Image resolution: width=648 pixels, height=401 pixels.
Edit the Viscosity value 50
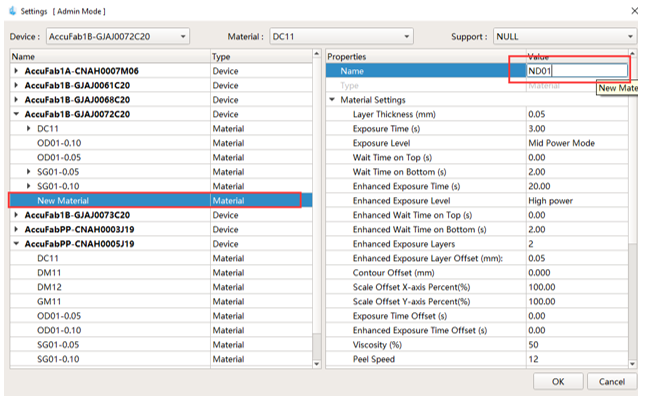(x=577, y=344)
